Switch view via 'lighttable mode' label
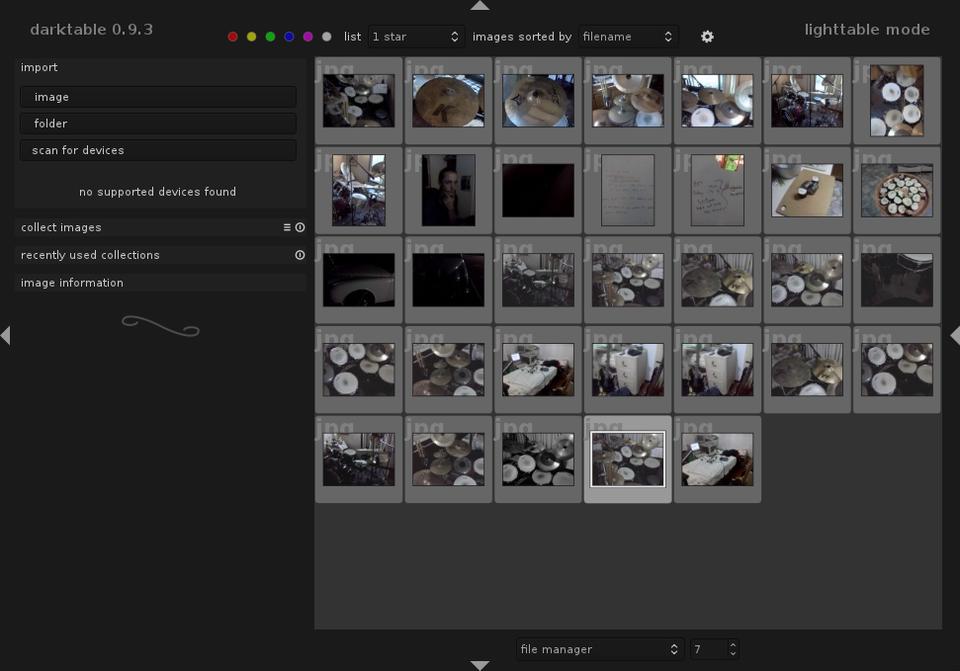 [x=867, y=29]
